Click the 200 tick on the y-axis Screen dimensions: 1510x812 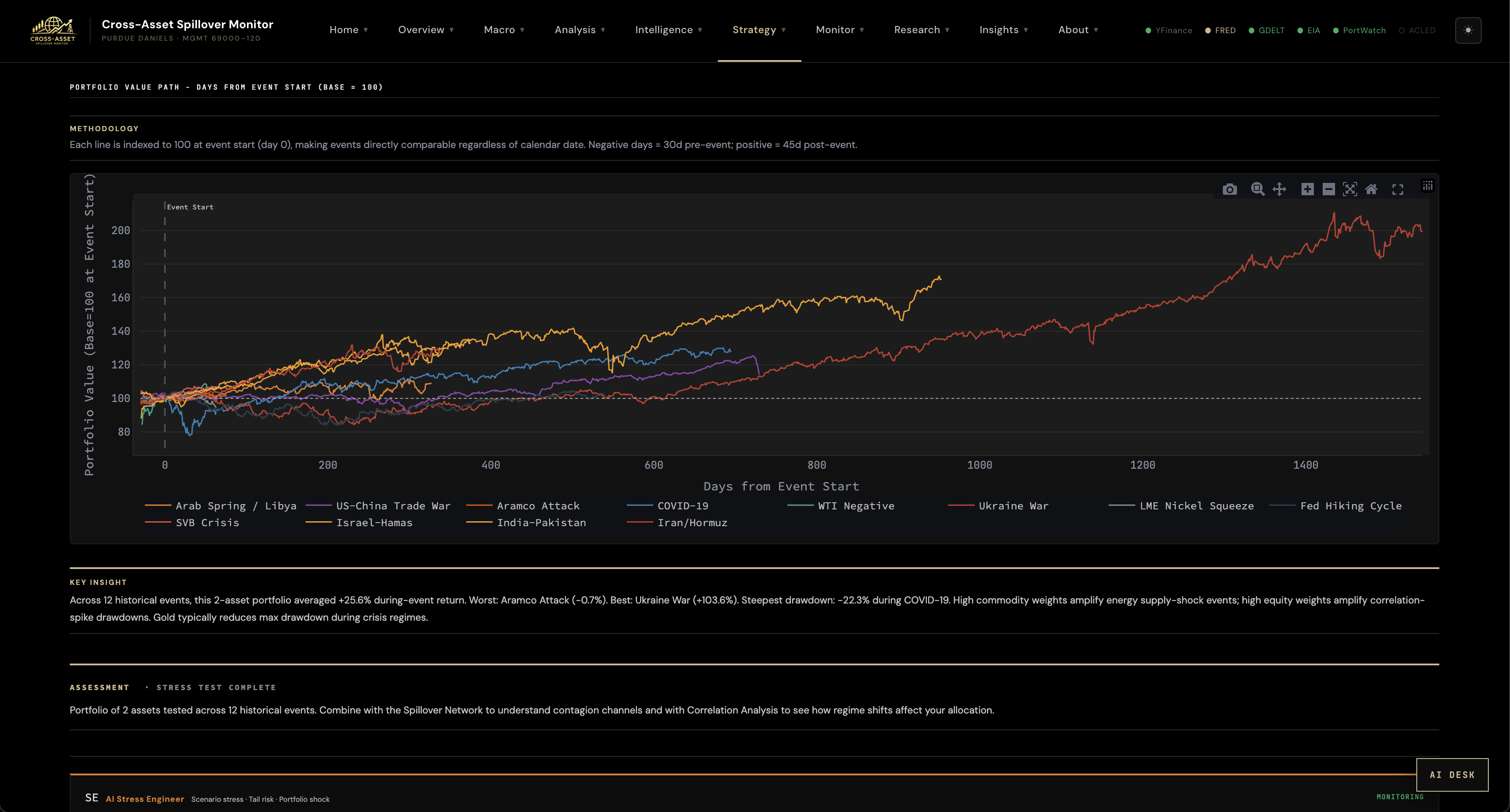(121, 231)
